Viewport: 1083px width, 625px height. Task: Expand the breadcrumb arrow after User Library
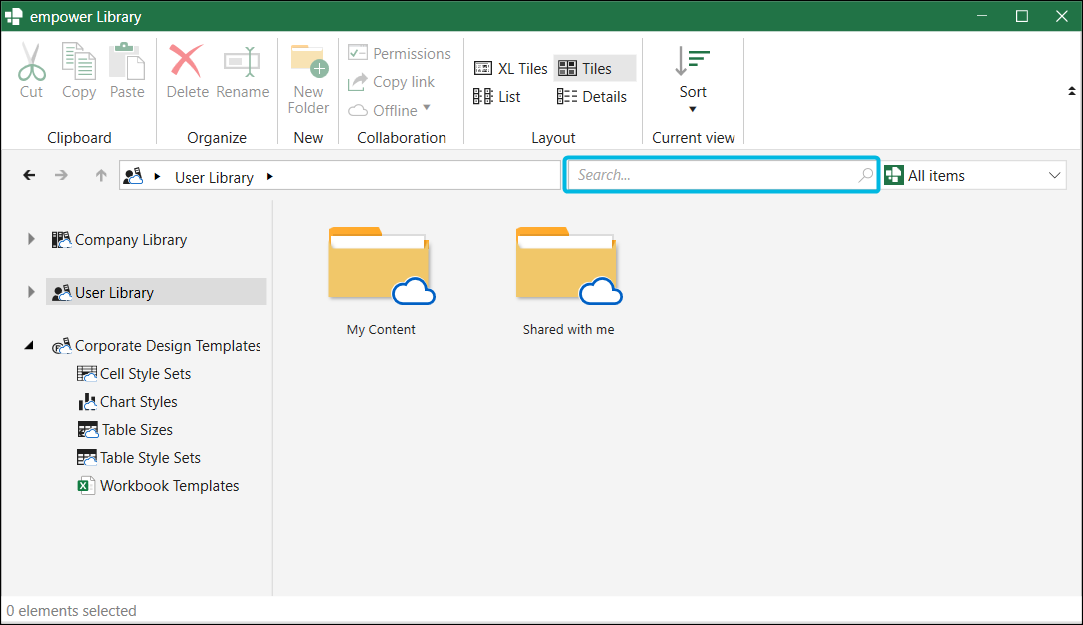(269, 177)
